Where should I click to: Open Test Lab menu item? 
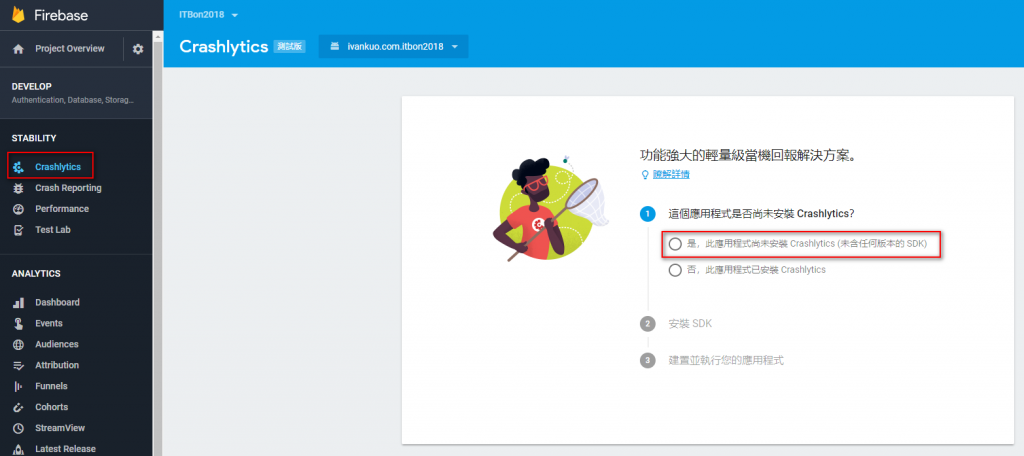(x=53, y=230)
